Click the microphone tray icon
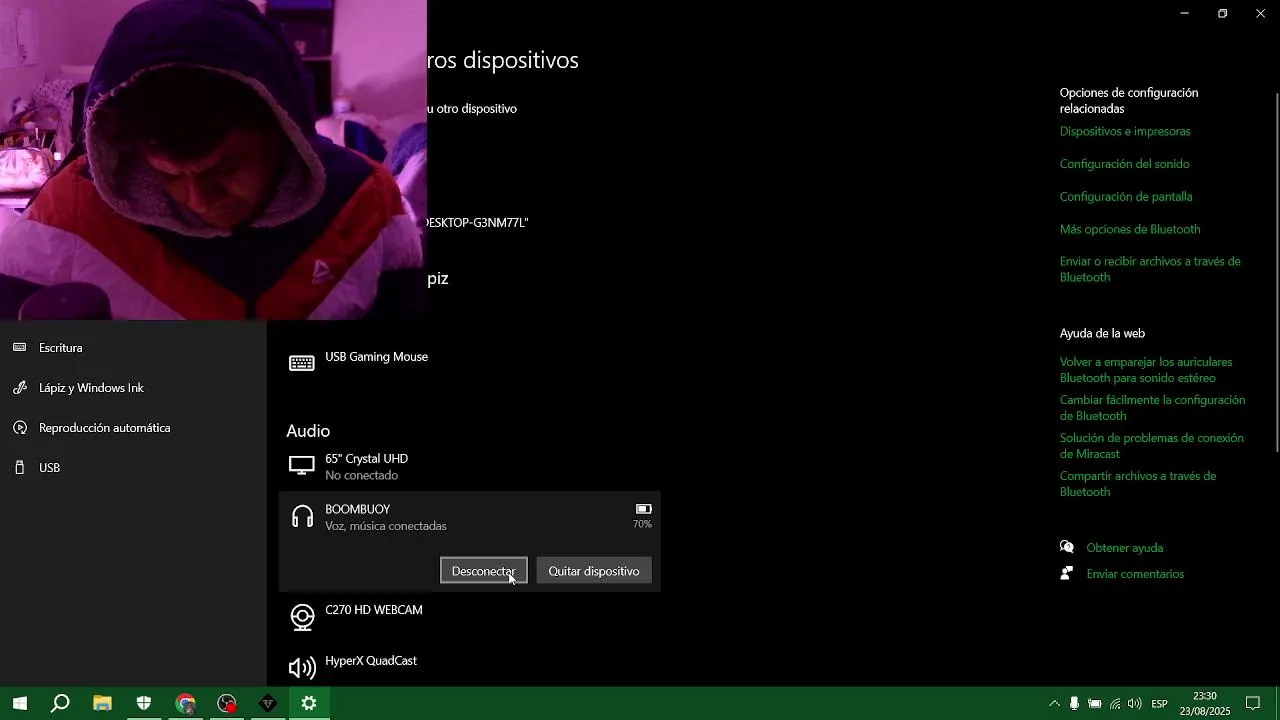The height and width of the screenshot is (720, 1280). tap(1074, 704)
